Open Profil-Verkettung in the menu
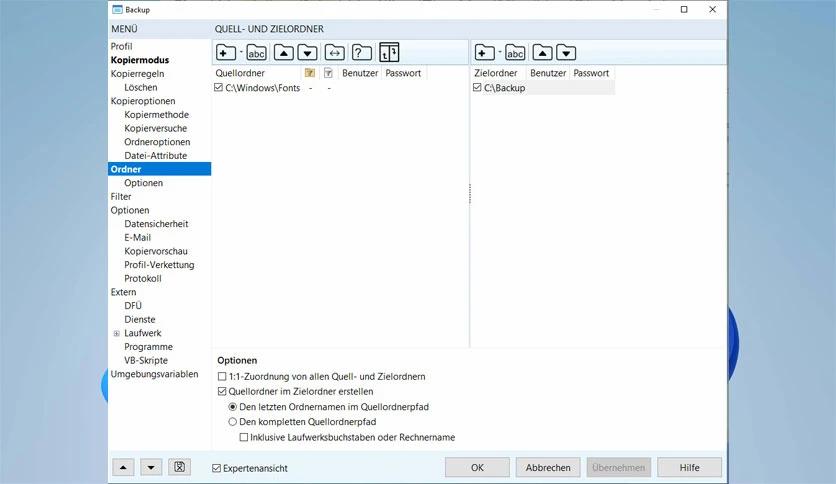Screen dimensions: 836x484 pos(159,265)
